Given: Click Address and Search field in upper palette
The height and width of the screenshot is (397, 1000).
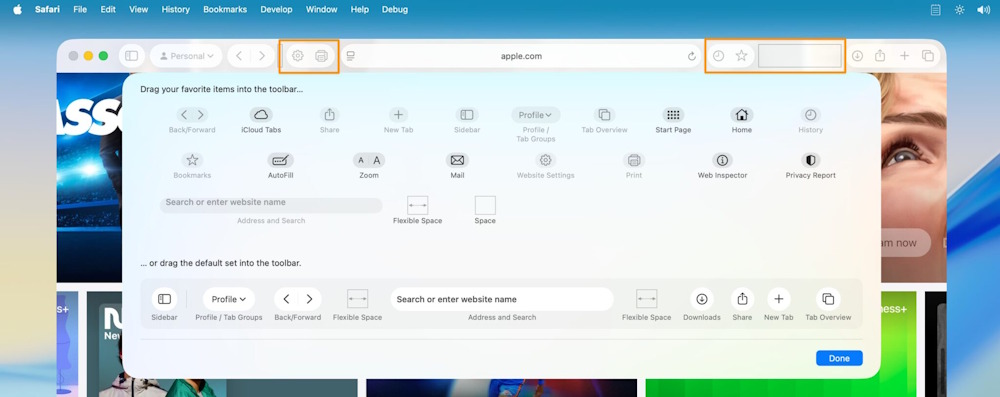Looking at the screenshot, I should click(x=271, y=206).
